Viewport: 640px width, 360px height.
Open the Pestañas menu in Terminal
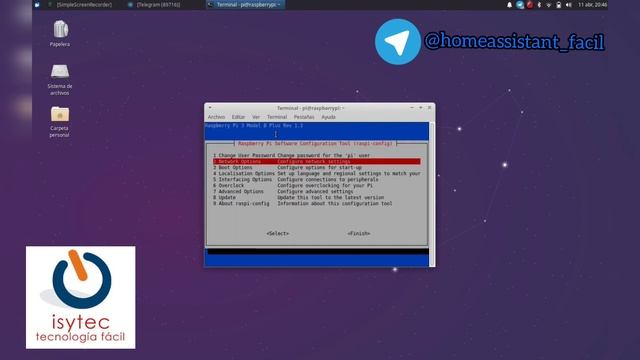click(304, 117)
